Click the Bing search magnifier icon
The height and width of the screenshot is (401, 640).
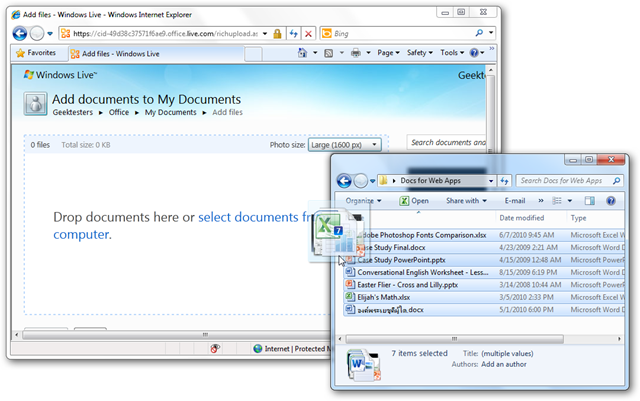pos(479,33)
